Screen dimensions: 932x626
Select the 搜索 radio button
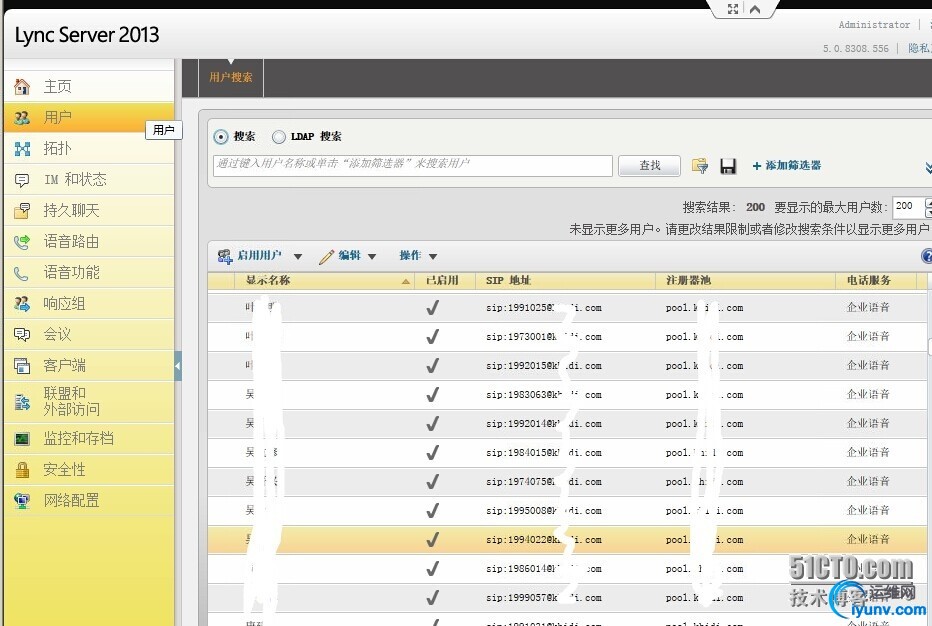click(x=221, y=137)
